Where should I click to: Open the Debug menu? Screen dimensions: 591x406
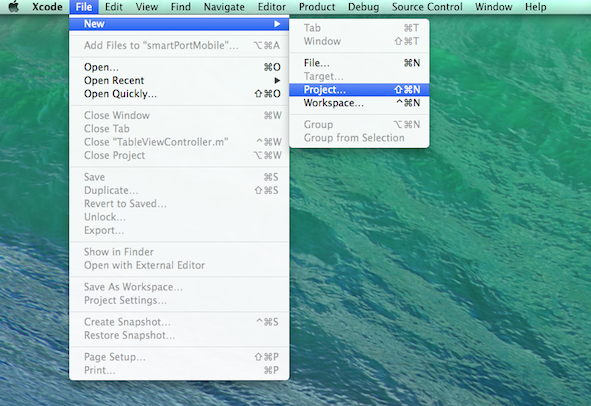[x=363, y=7]
